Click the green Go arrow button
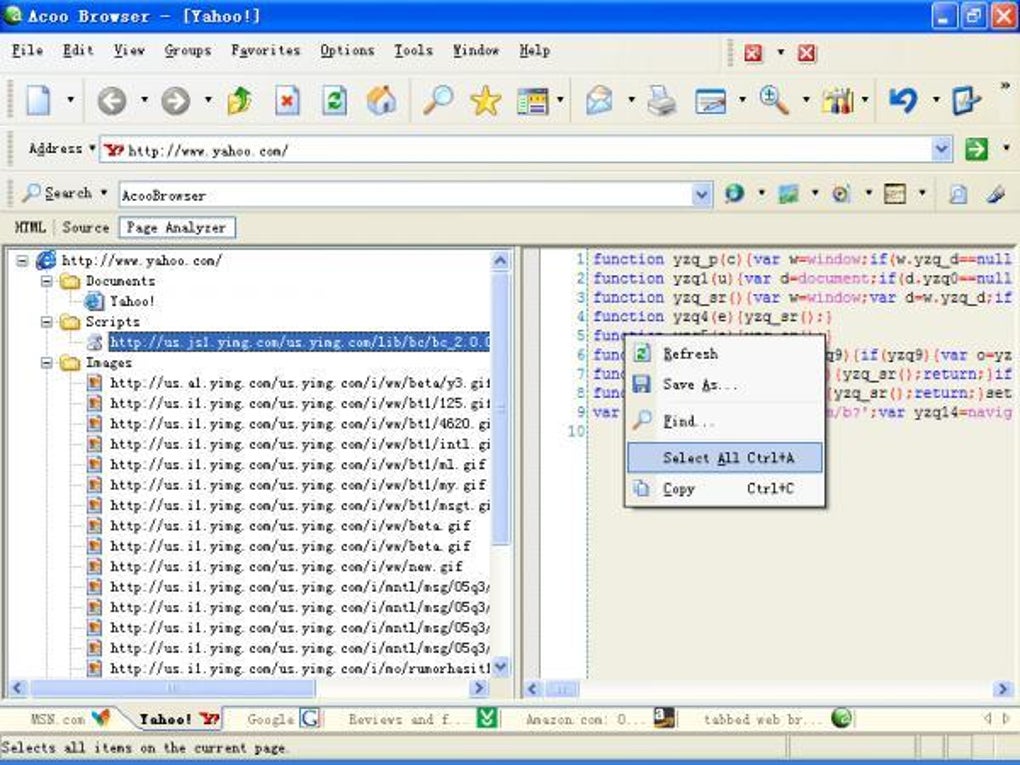This screenshot has width=1020, height=765. (976, 149)
